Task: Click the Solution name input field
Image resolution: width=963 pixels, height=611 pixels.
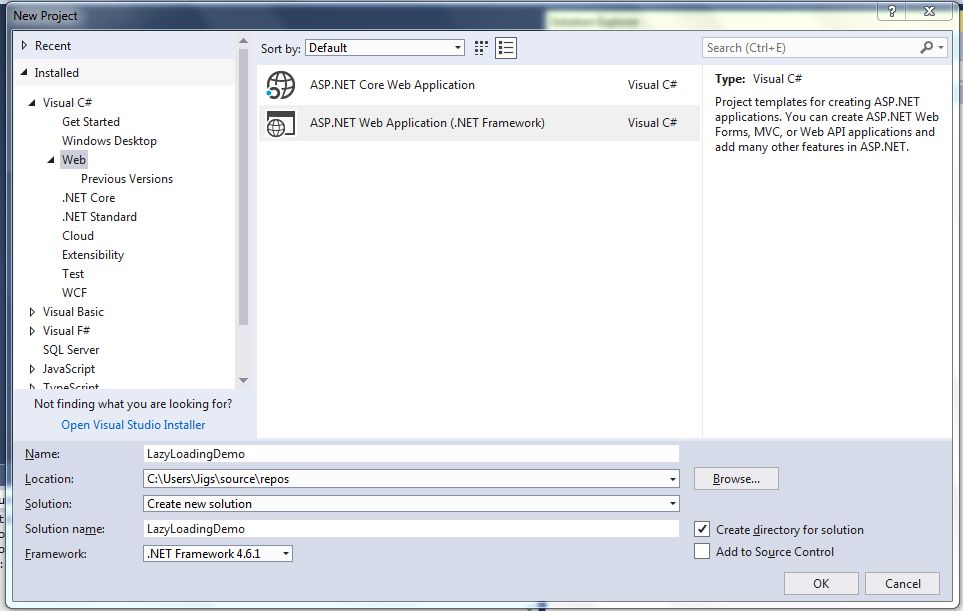Action: click(411, 529)
